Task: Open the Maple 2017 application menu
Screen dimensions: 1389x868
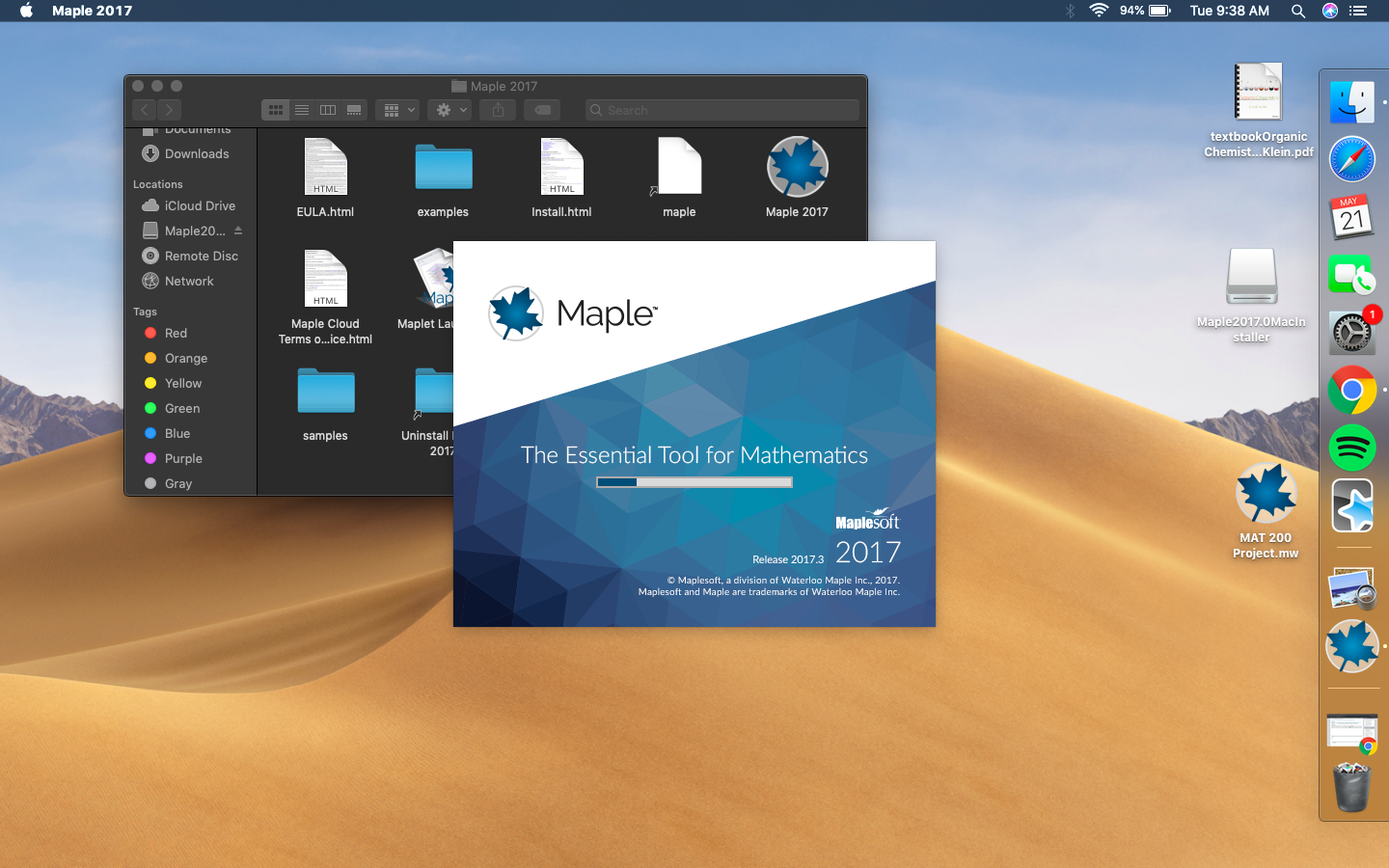Action: click(x=92, y=11)
